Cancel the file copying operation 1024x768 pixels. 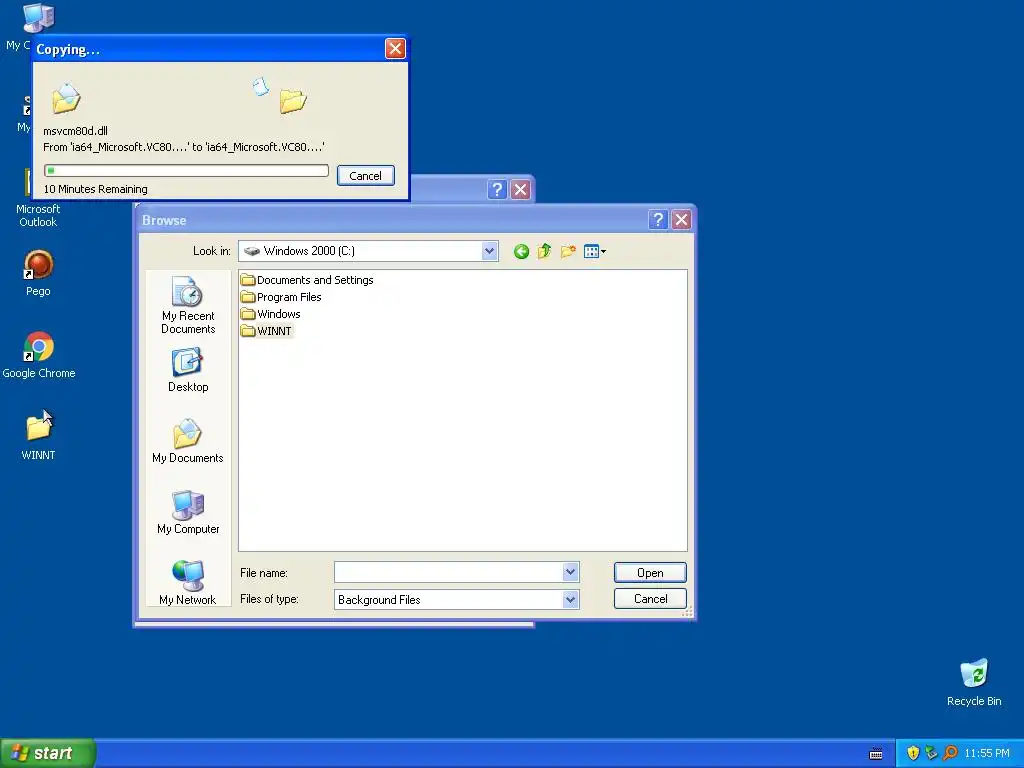coord(366,176)
